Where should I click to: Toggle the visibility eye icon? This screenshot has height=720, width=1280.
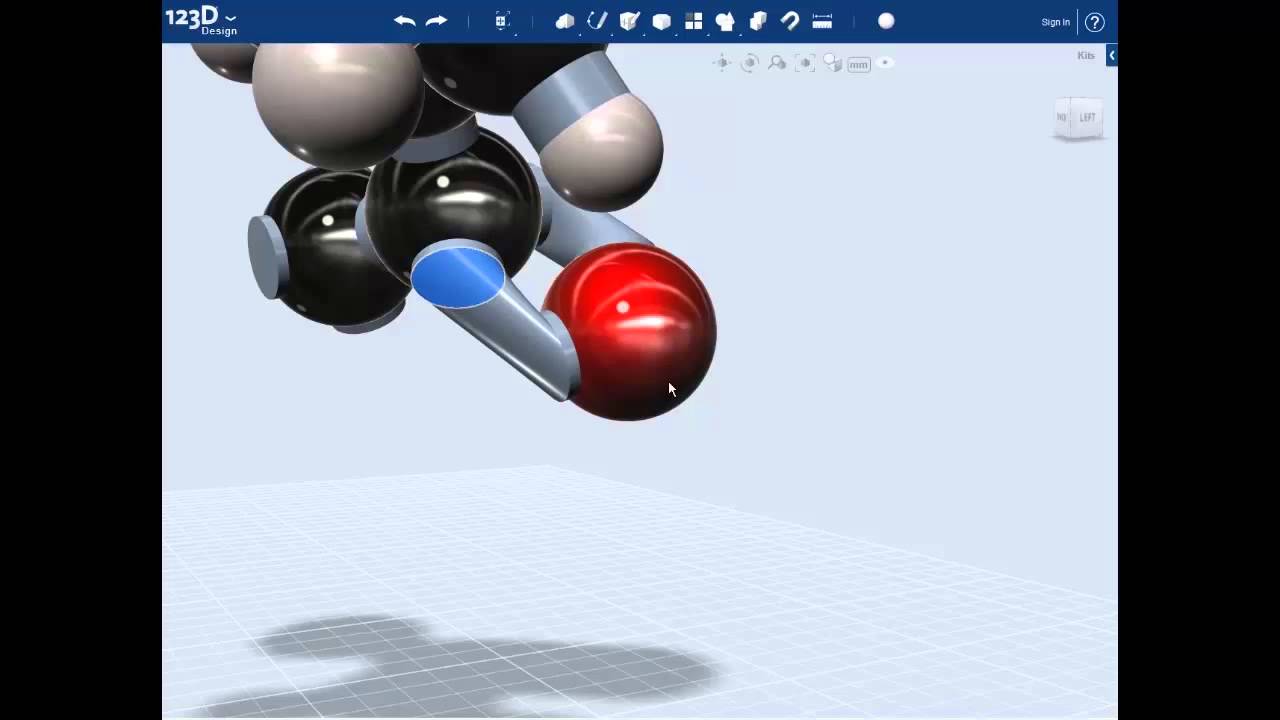click(x=885, y=63)
